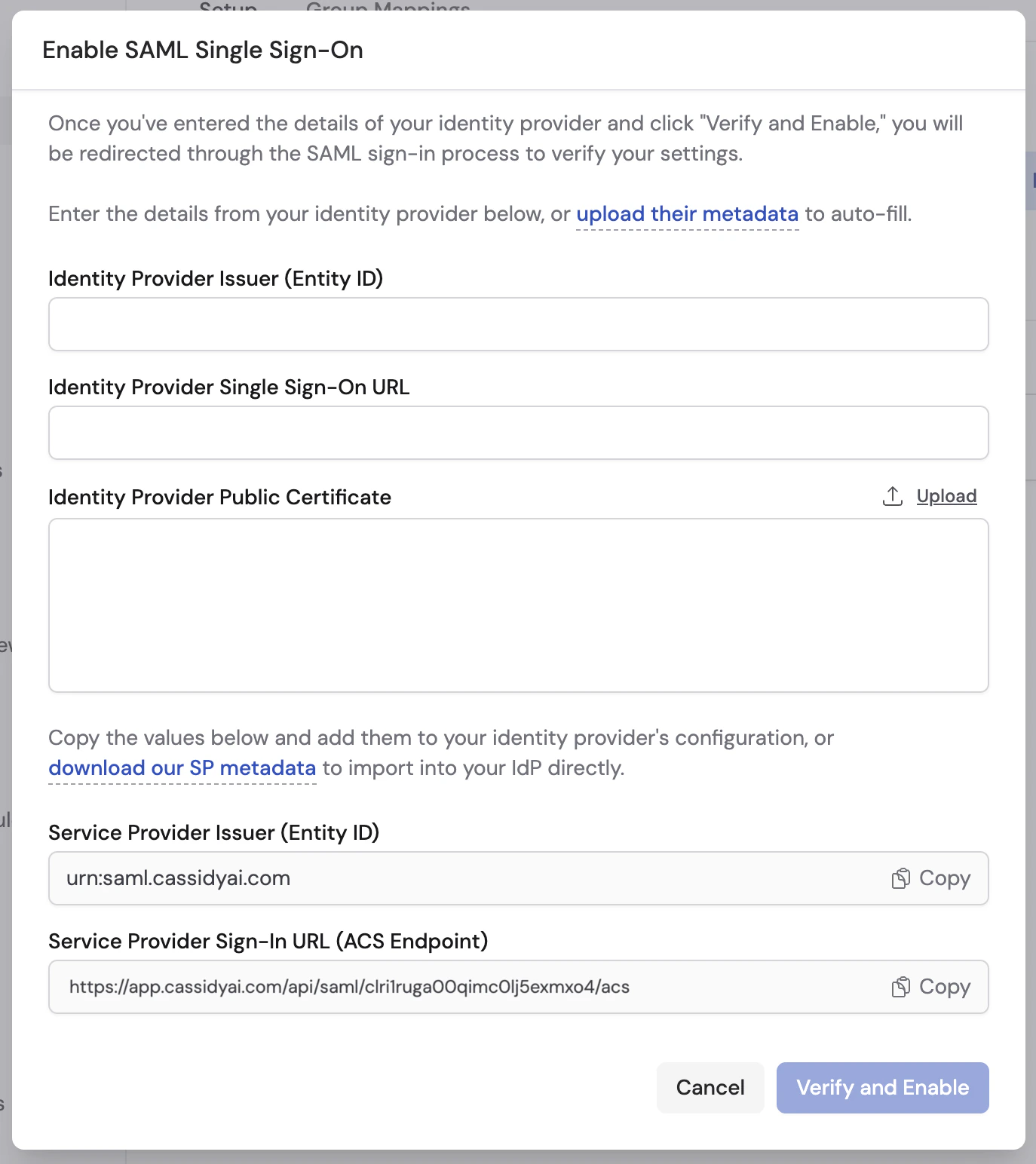Screen dimensions: 1036x1164
Task: Copy the Service Provider Sign-In URL
Action: click(930, 986)
